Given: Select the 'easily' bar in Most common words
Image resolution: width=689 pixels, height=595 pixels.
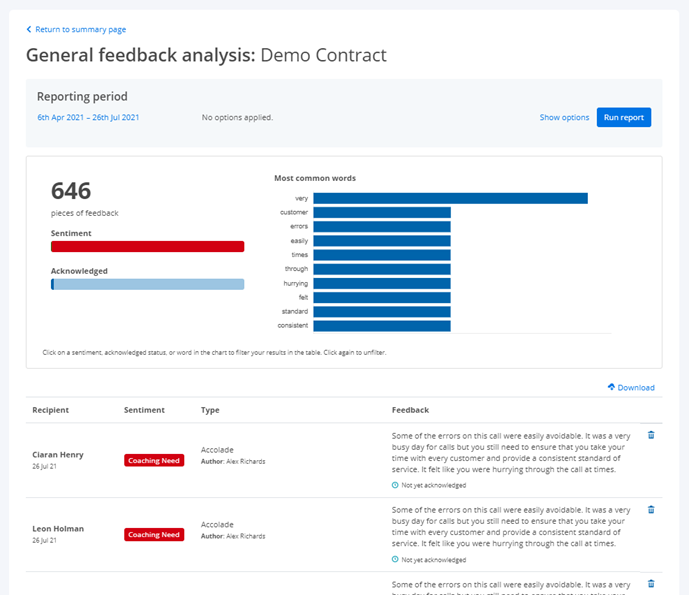Looking at the screenshot, I should coord(382,241).
